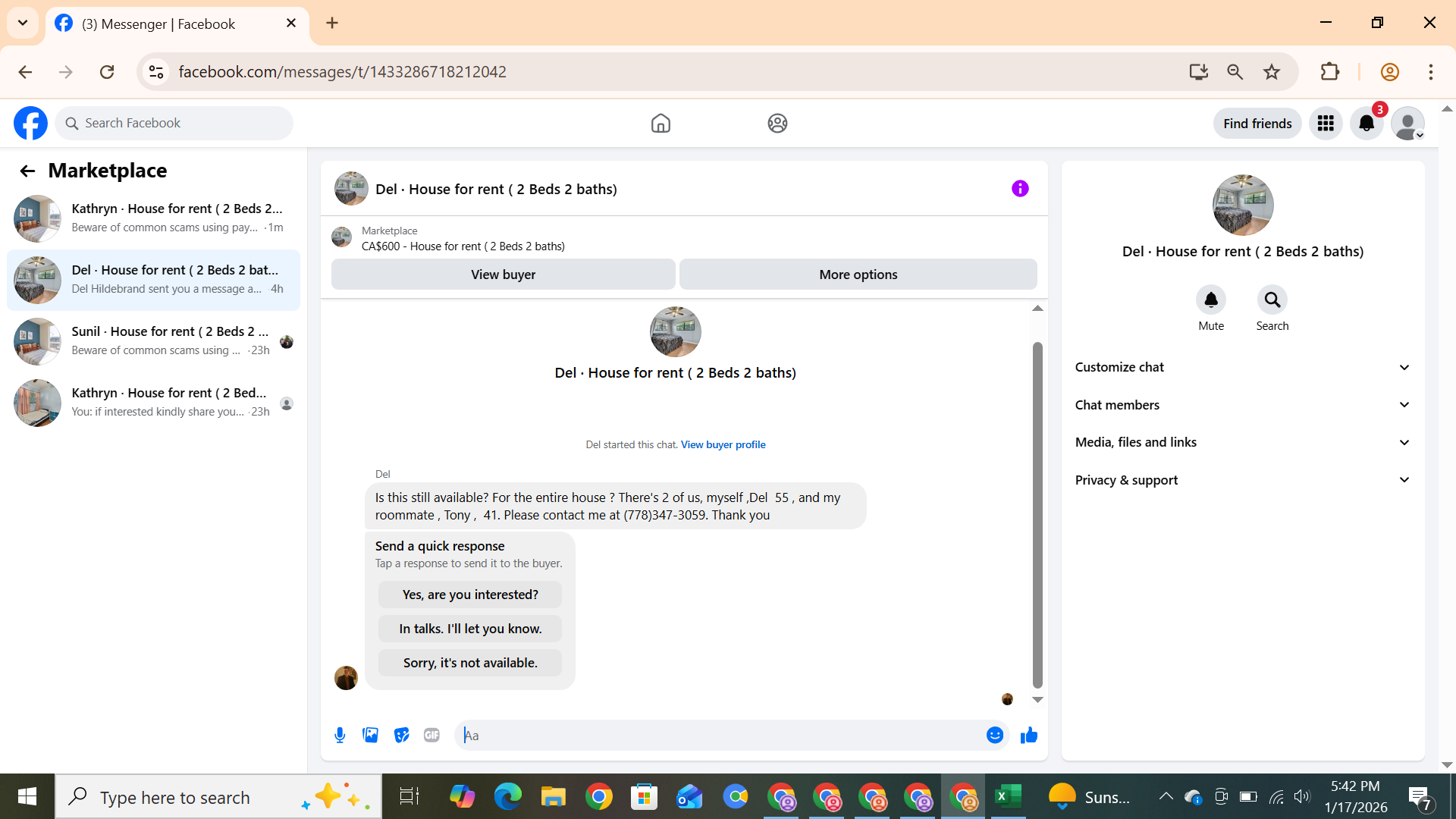Click the purple conversation info icon

tap(1020, 189)
